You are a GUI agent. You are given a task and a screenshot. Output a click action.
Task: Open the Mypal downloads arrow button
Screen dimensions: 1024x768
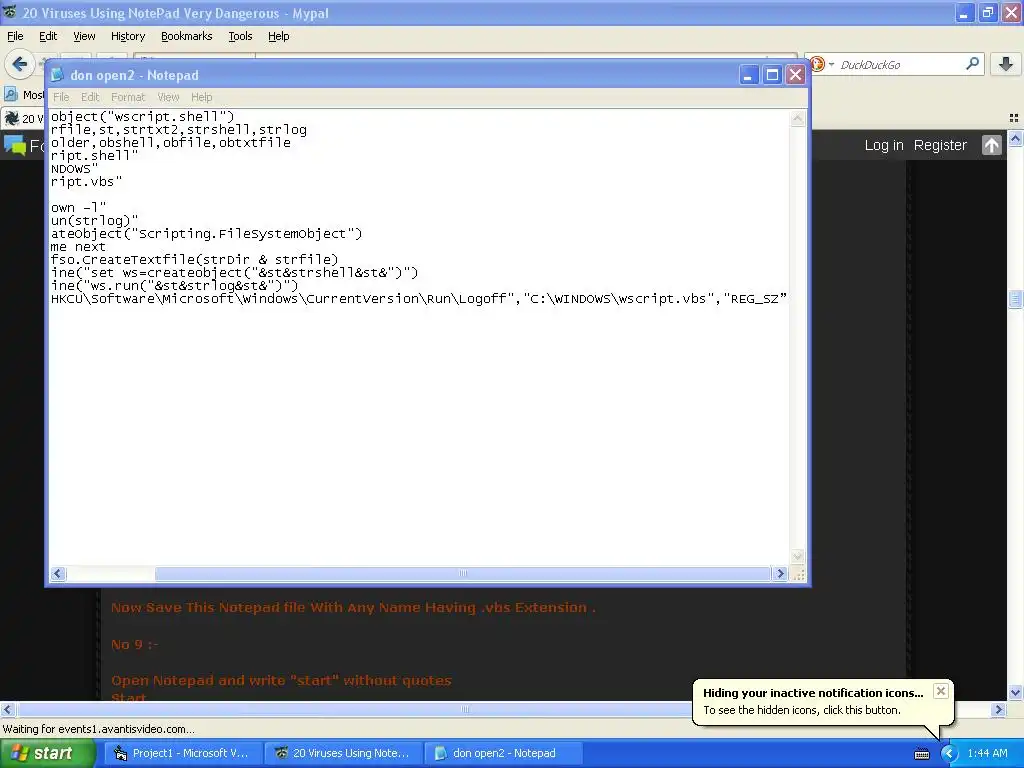pos(1006,64)
